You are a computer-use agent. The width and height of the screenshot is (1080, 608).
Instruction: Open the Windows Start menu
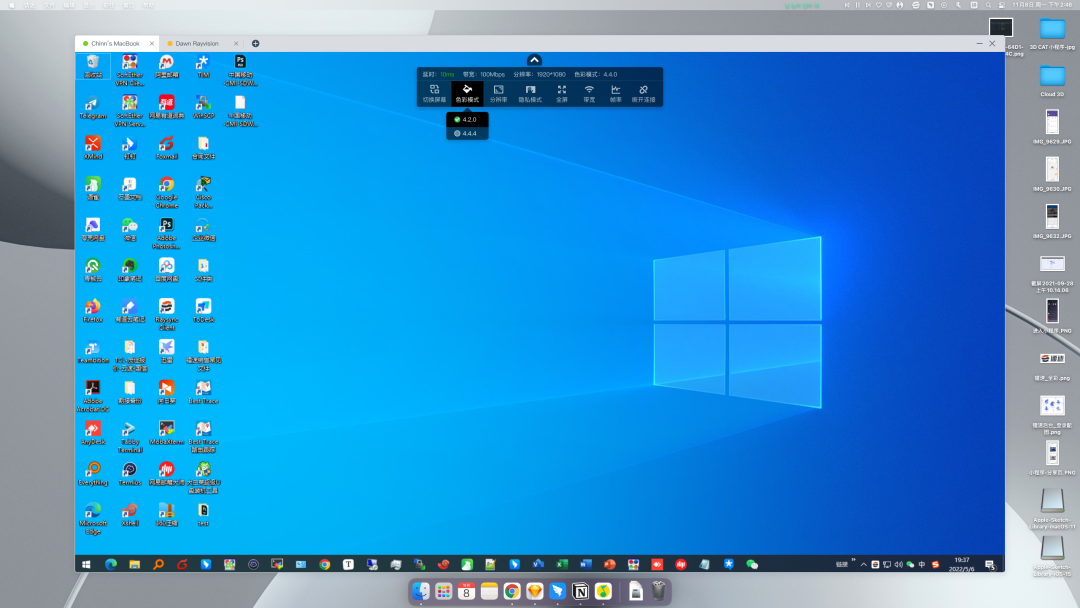point(86,564)
